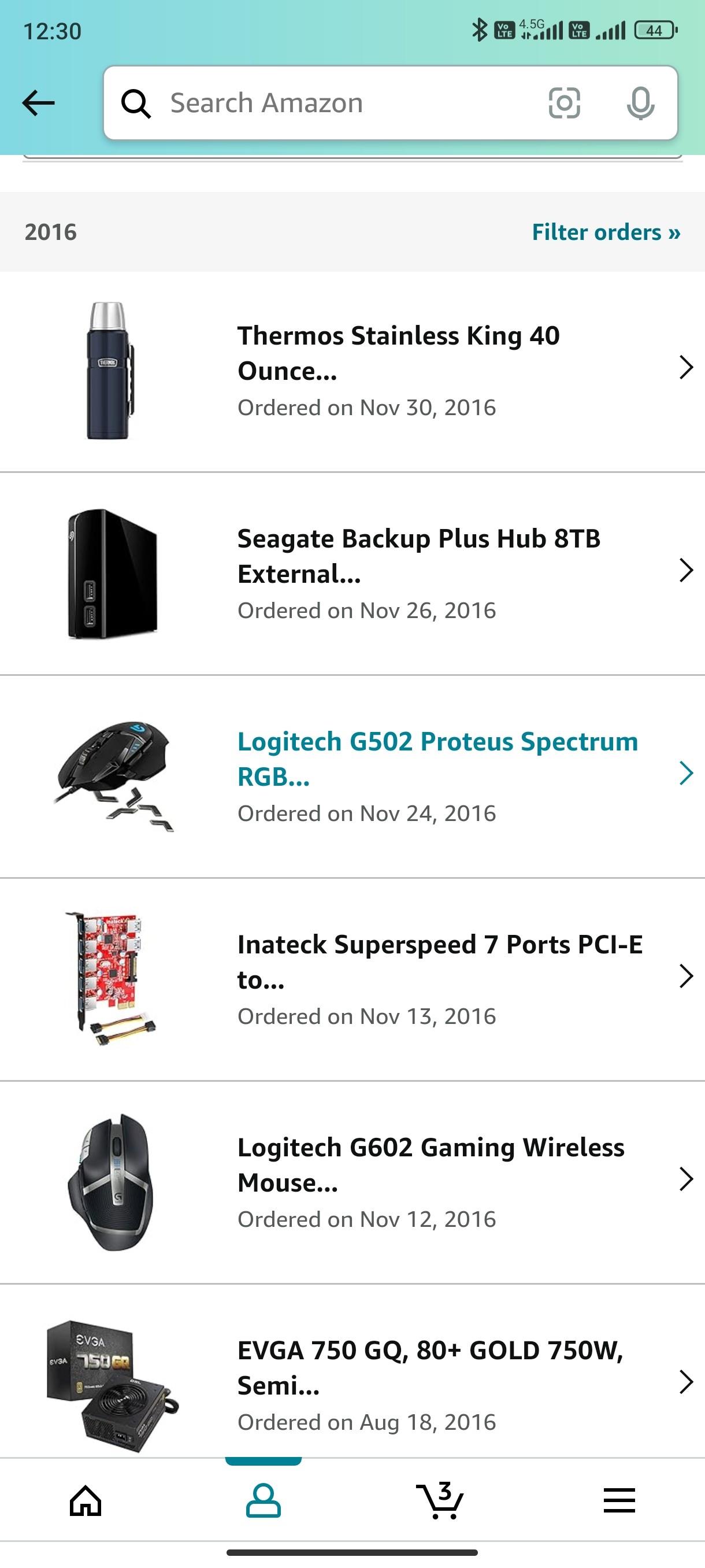
Task: Open camera lens search icon
Action: click(564, 103)
